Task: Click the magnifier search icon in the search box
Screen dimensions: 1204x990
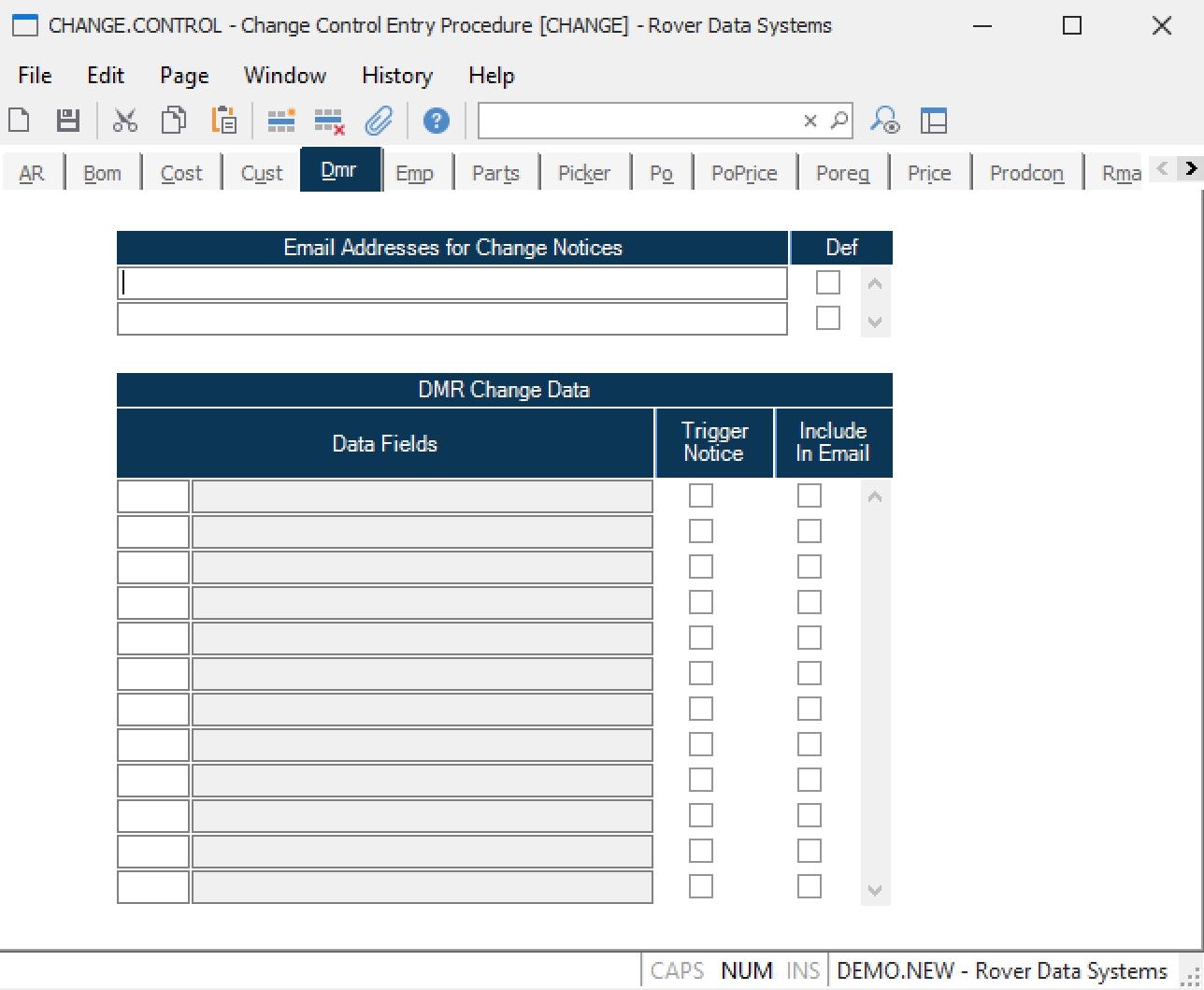Action: tap(839, 121)
